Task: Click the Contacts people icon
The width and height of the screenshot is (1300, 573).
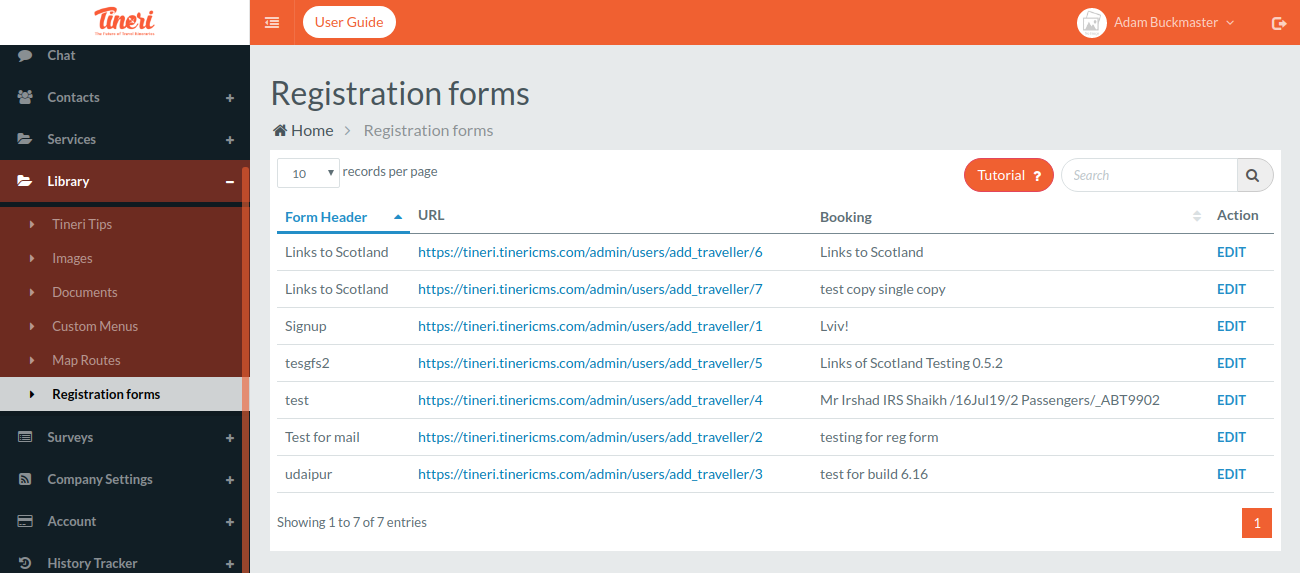Action: pyautogui.click(x=25, y=97)
